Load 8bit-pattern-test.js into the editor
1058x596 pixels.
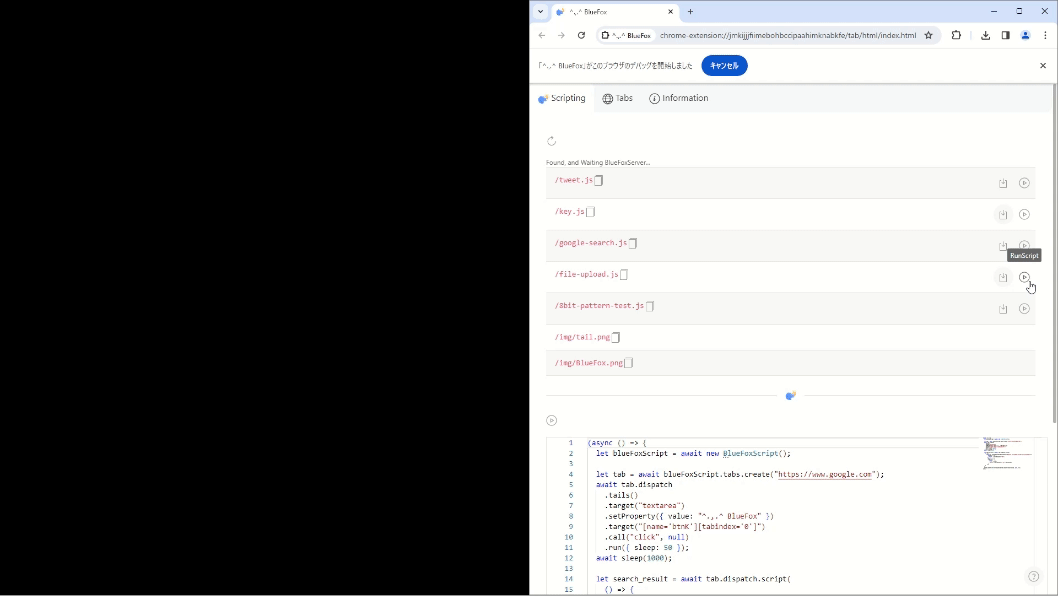coord(1003,309)
